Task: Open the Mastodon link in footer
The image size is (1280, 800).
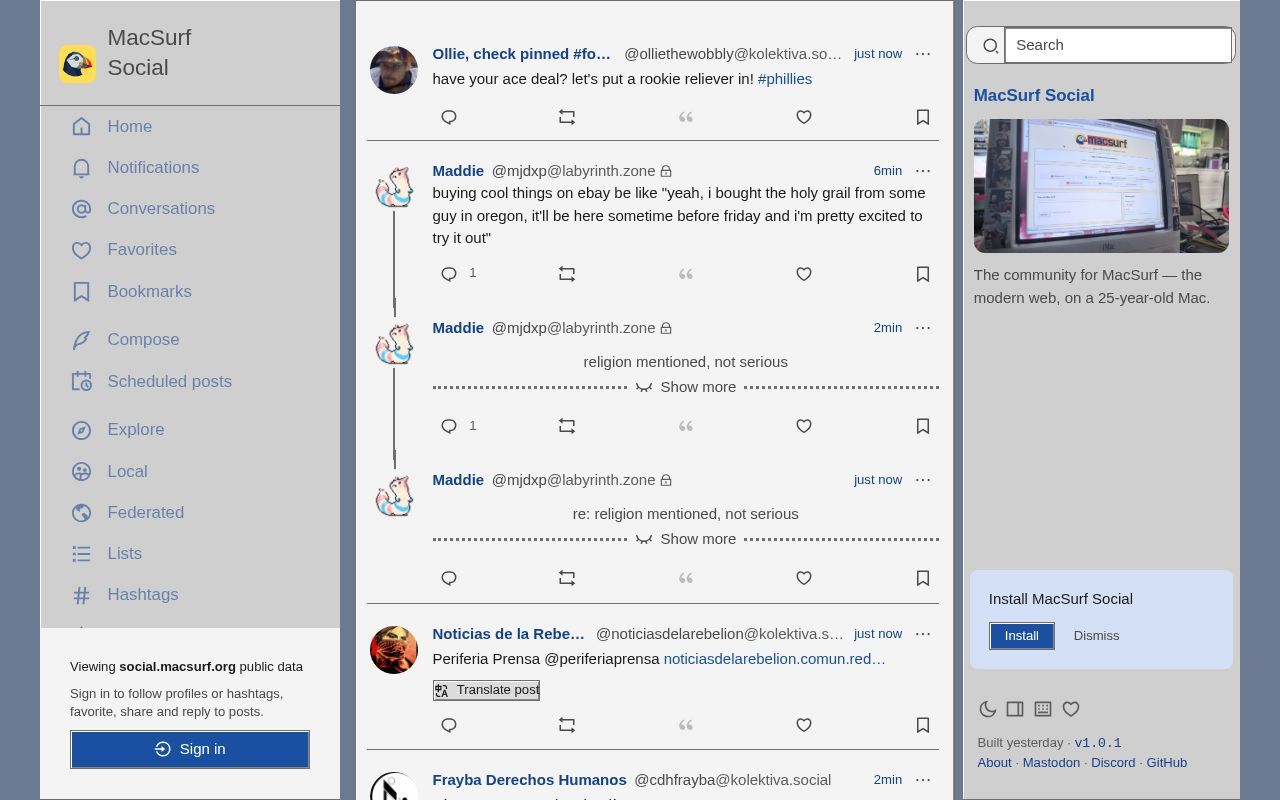Action: tap(1051, 763)
